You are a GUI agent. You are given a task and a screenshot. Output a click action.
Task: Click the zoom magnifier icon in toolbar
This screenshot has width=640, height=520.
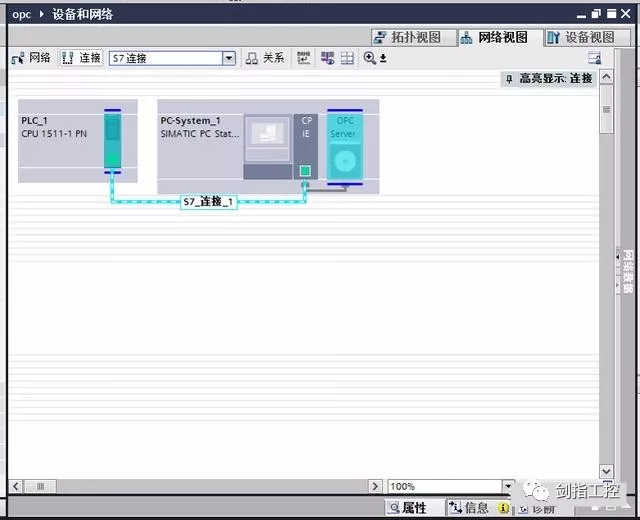(x=370, y=58)
